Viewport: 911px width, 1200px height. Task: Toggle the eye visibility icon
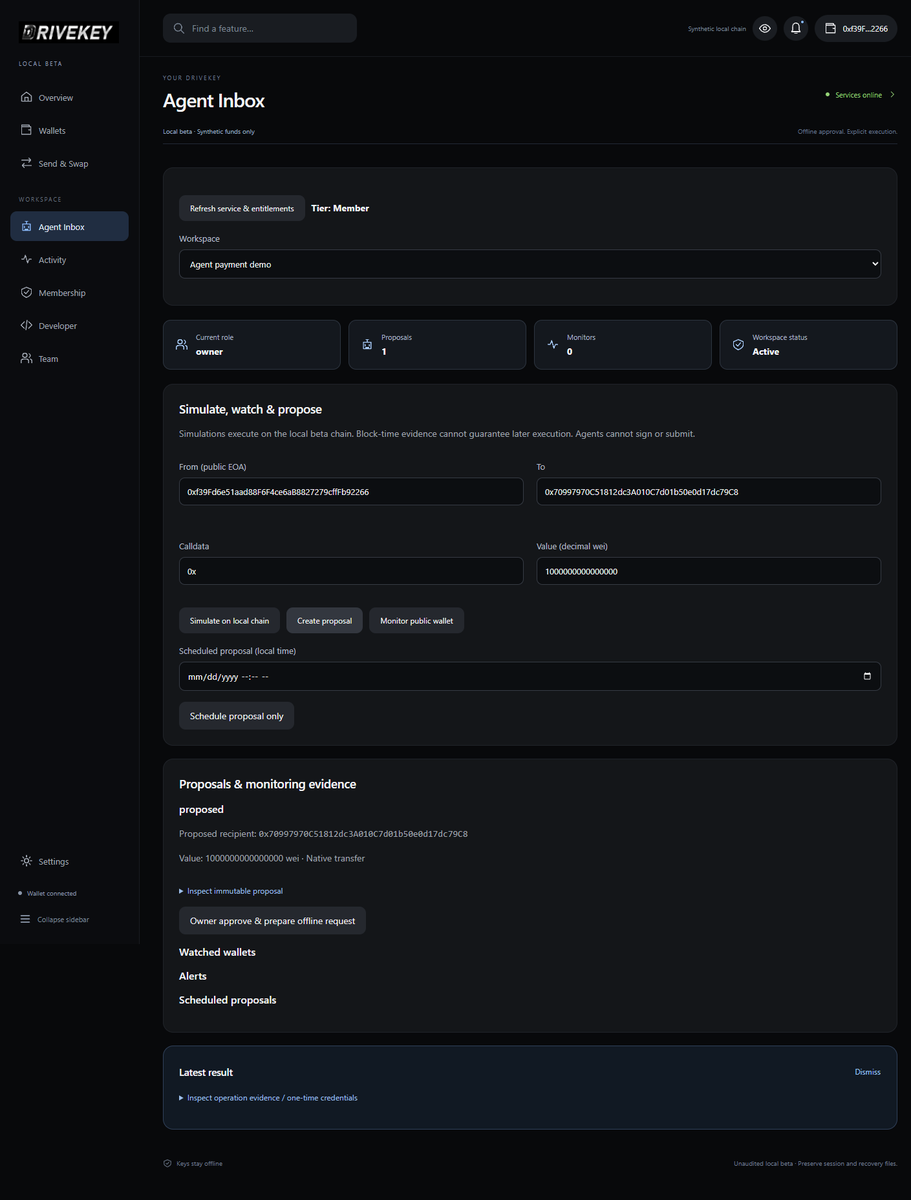point(765,28)
